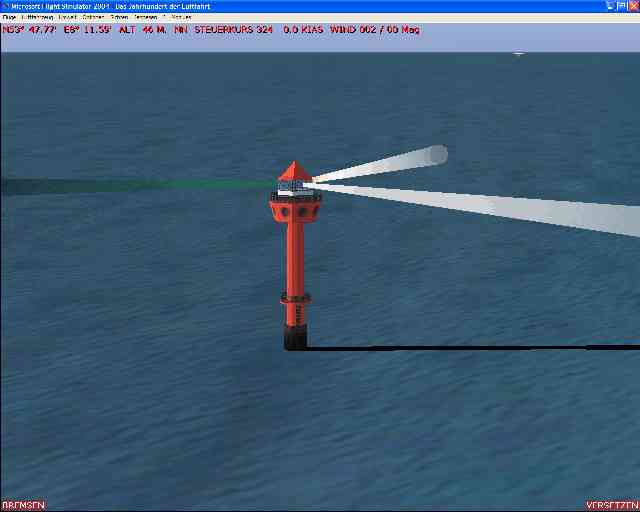Open the question mark help menu
Image resolution: width=640 pixels, height=512 pixels.
point(163,18)
